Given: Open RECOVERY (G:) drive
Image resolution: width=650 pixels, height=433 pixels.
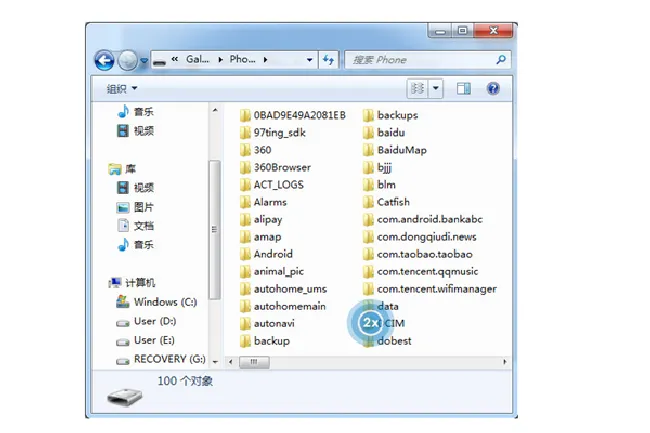Looking at the screenshot, I should 160,359.
